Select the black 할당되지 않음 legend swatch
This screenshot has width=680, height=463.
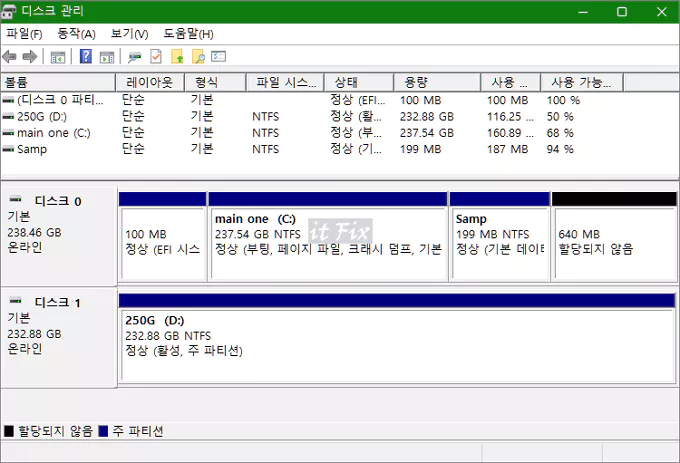(x=9, y=431)
